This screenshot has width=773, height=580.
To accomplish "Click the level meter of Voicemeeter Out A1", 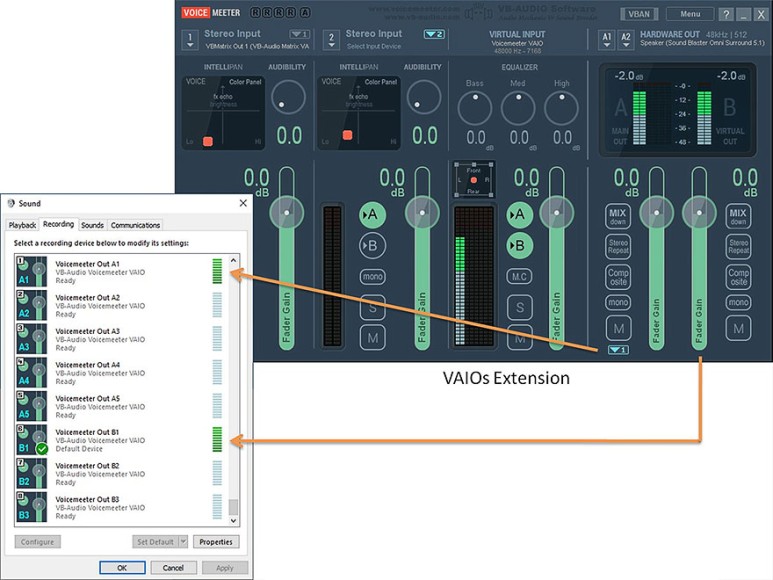I will click(x=217, y=271).
